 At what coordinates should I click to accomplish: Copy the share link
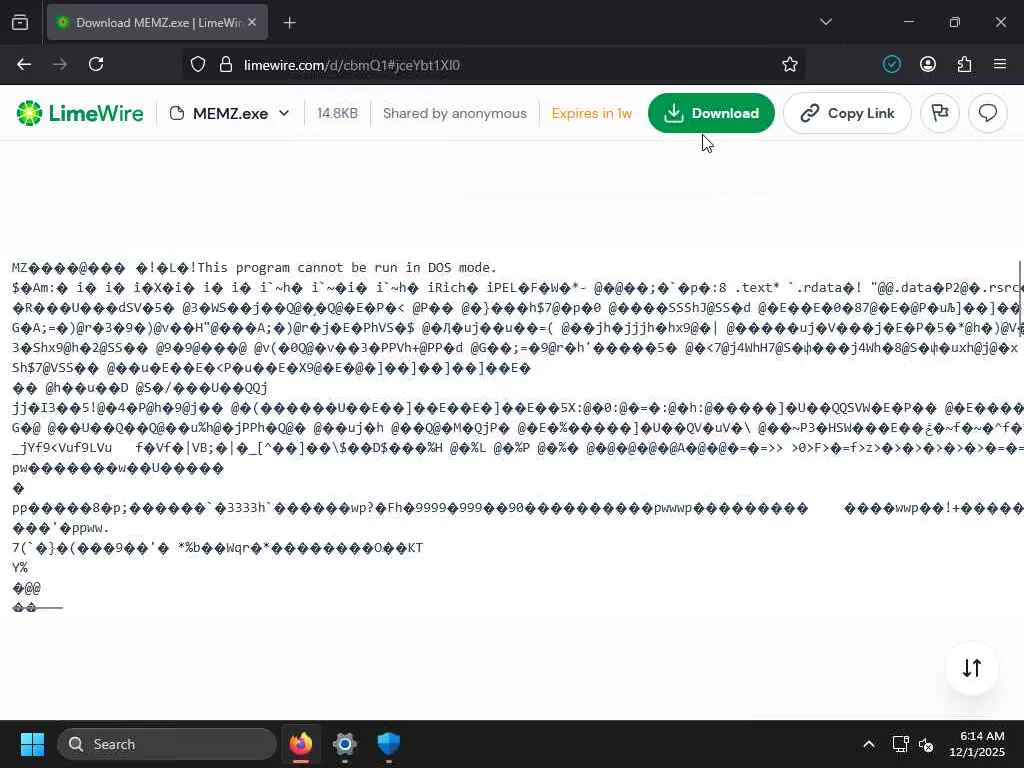(847, 113)
